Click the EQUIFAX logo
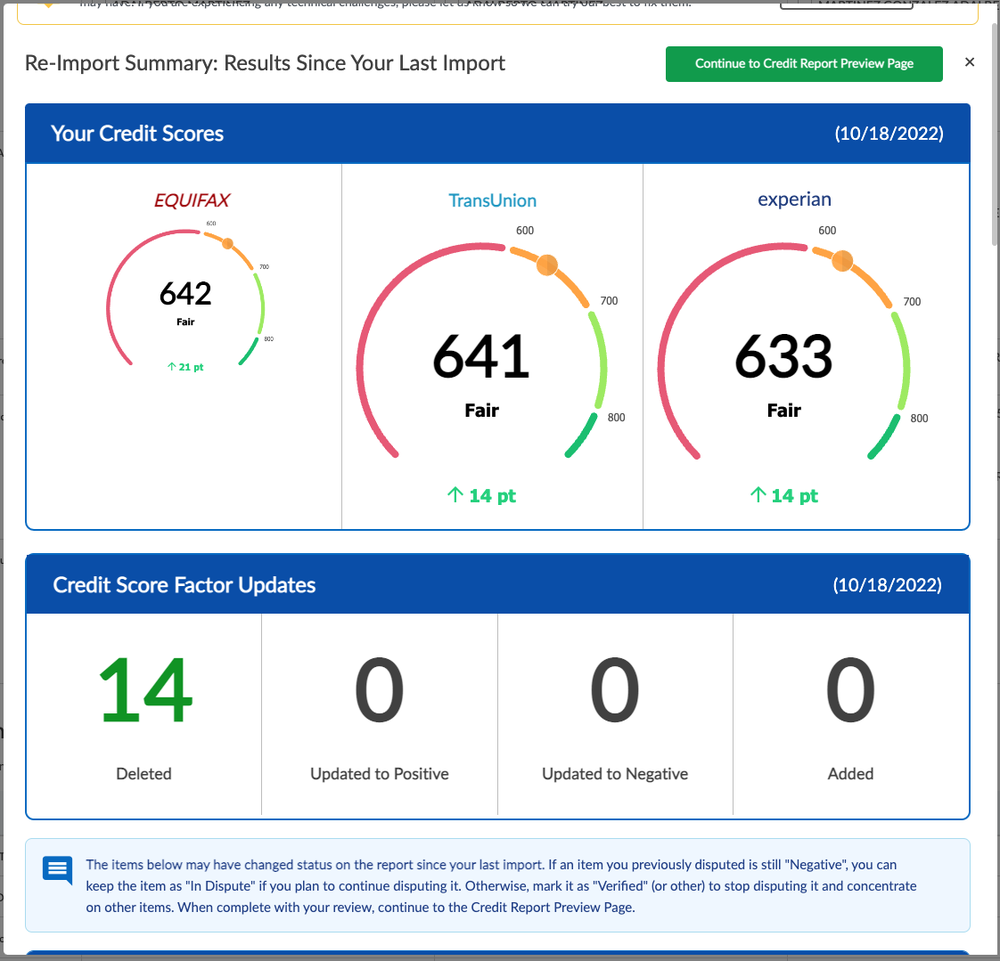Image resolution: width=1000 pixels, height=961 pixels. coord(191,200)
